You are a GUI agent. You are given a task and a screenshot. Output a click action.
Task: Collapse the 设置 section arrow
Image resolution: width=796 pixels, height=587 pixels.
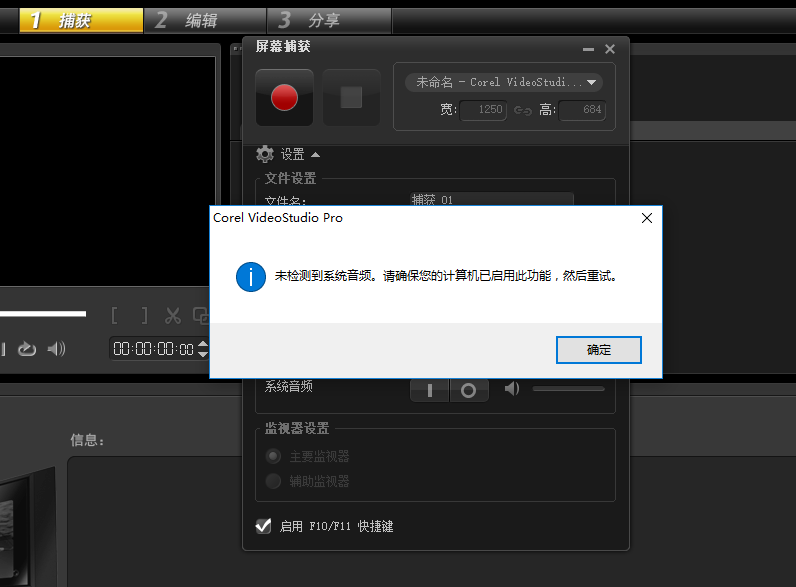click(x=315, y=154)
